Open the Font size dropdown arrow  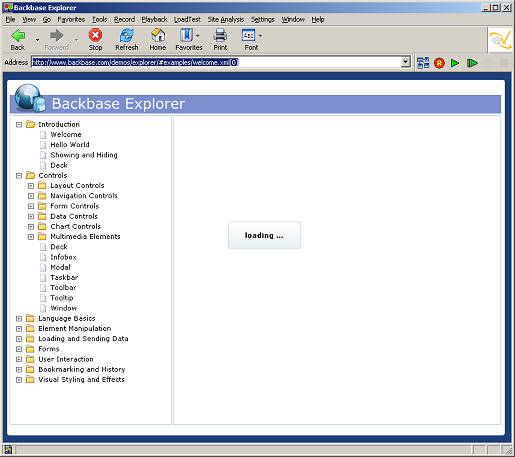pos(260,35)
